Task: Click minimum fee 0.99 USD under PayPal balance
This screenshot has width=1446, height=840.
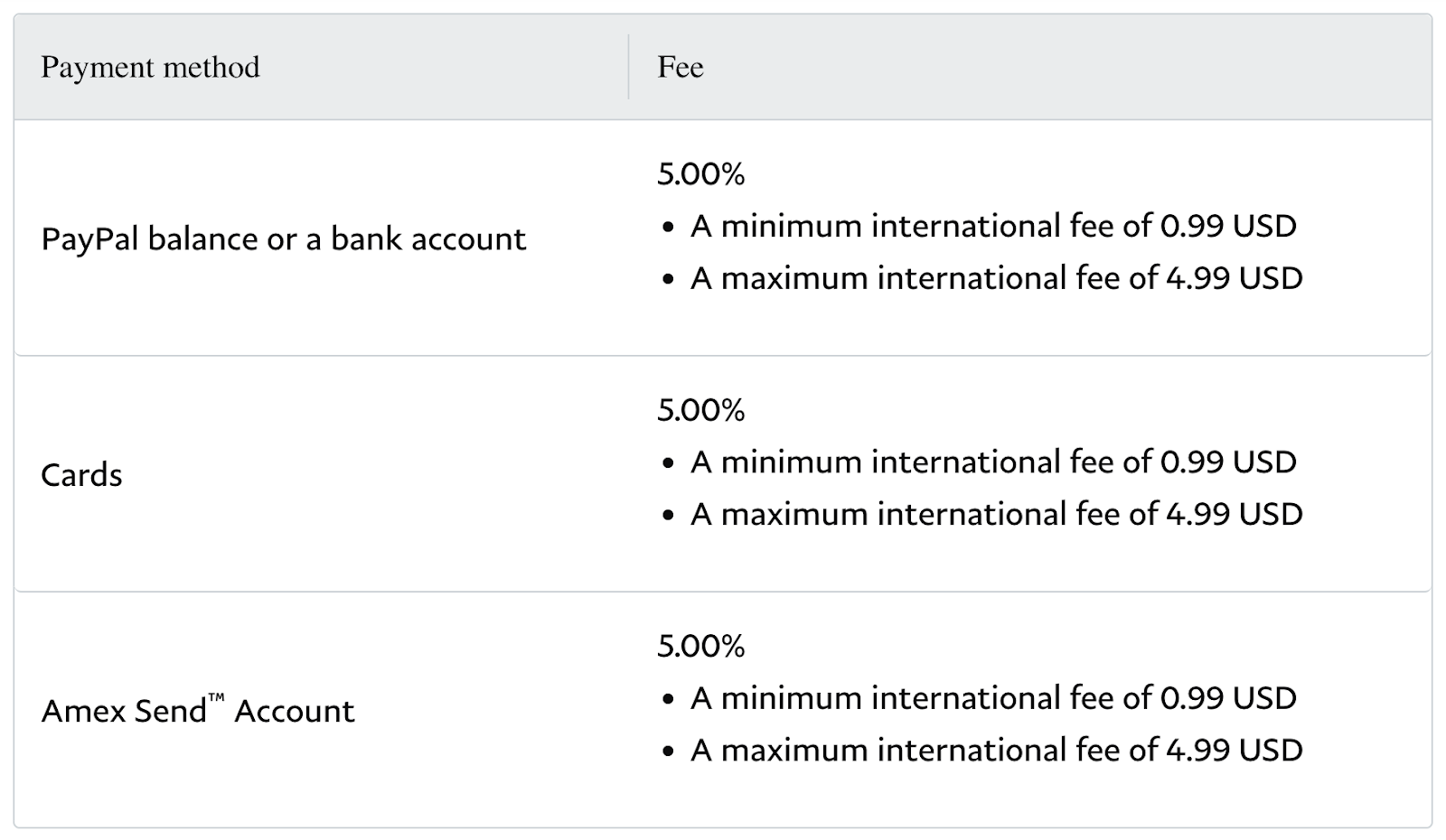Action: [994, 226]
